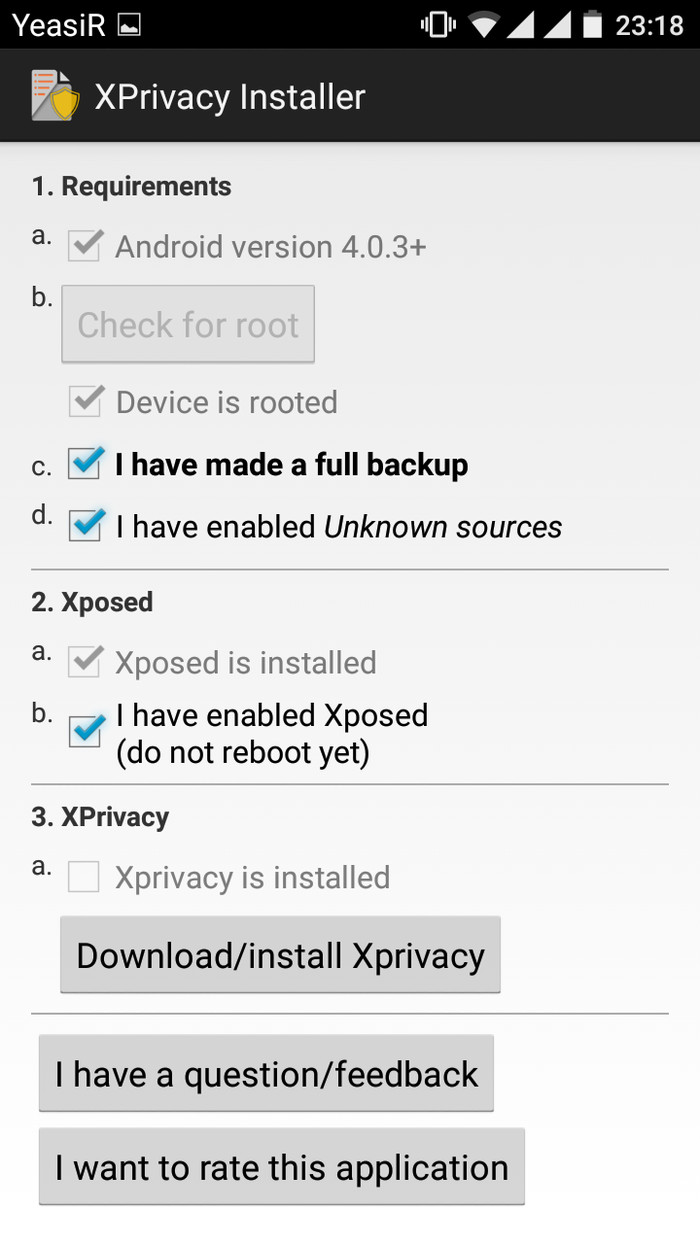Tap the XPrivacy Installer title text
The width and height of the screenshot is (700, 1244).
click(x=230, y=97)
